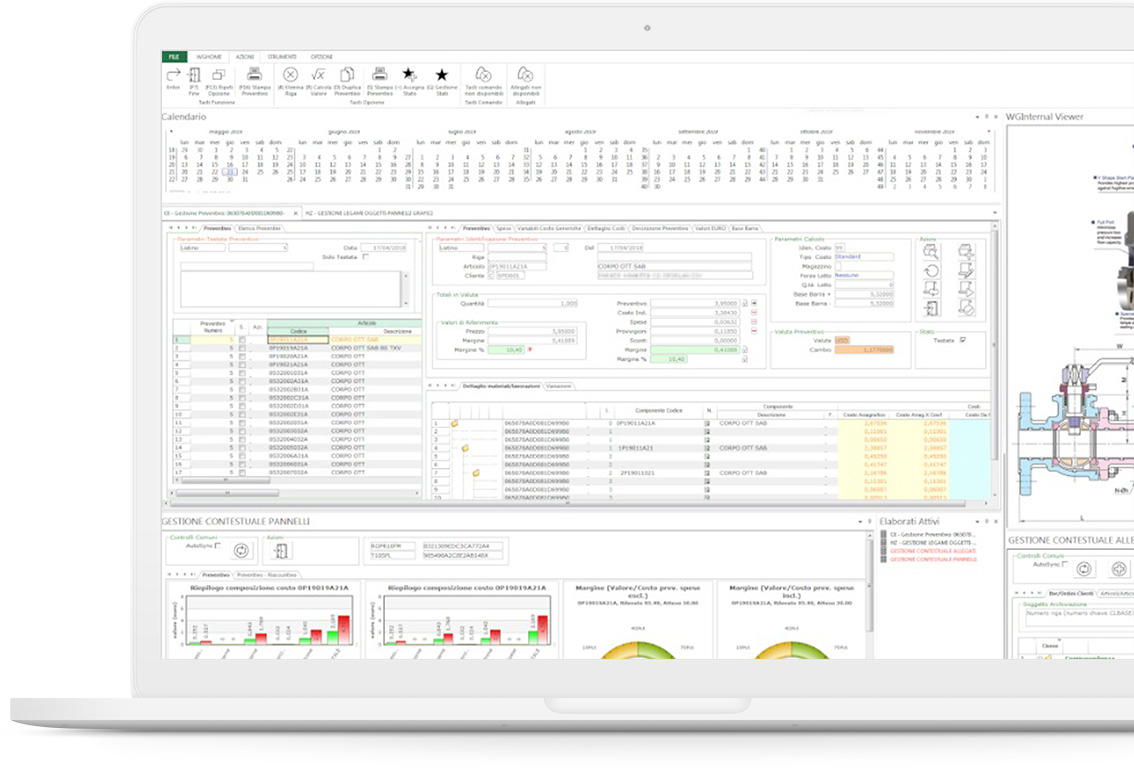The width and height of the screenshot is (1134, 768).
Task: Click Tasti comando non disponibili icon
Action: 483,74
